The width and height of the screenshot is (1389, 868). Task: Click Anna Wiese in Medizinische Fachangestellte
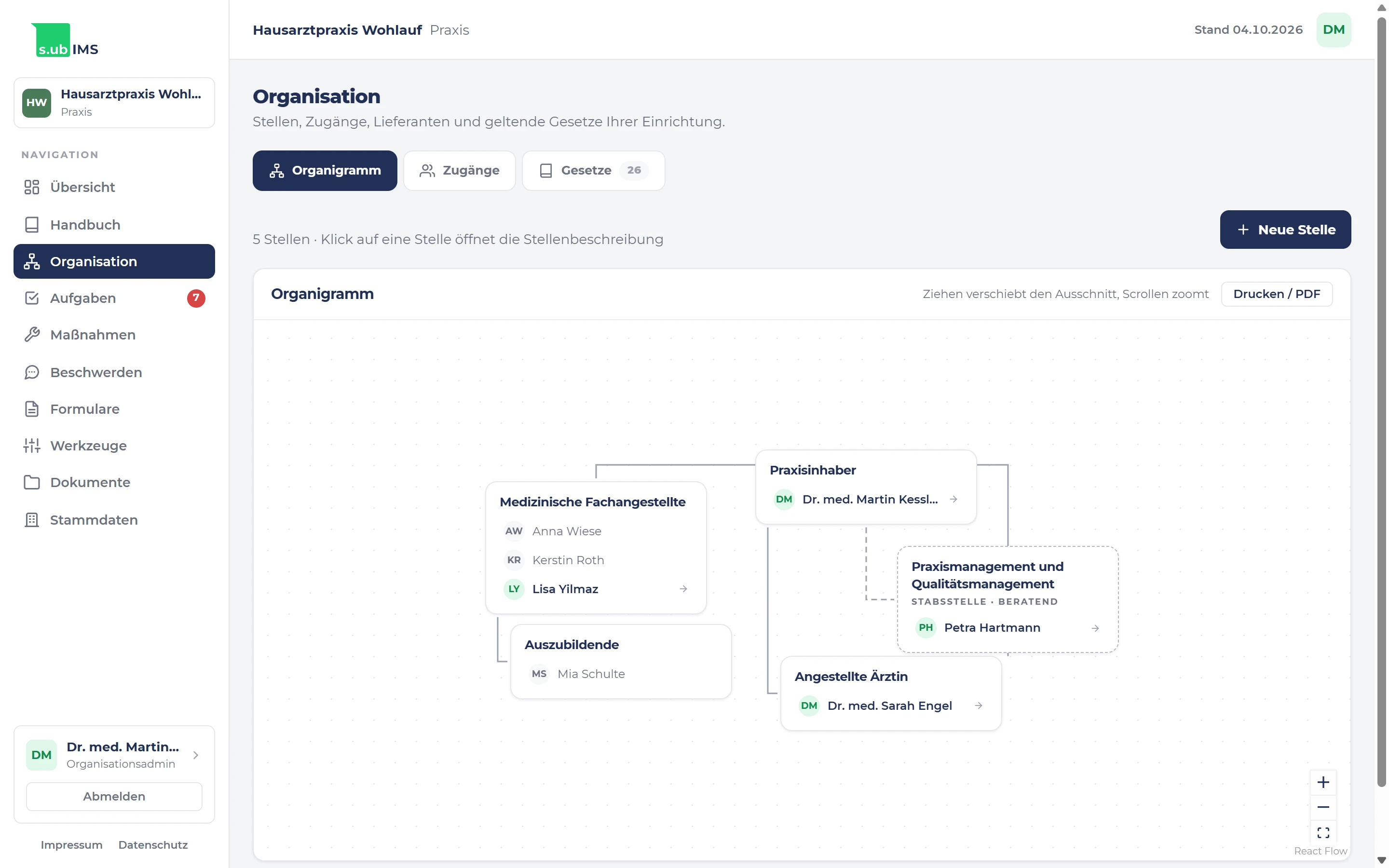[567, 531]
